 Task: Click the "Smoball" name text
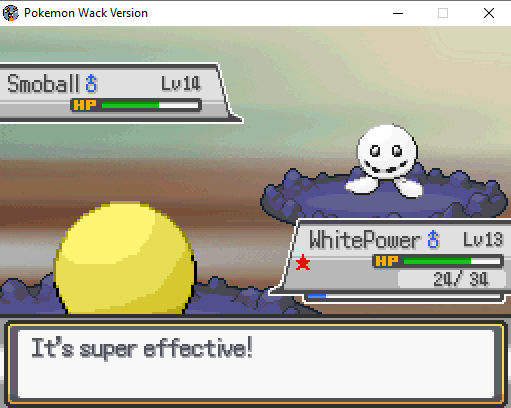pyautogui.click(x=43, y=83)
